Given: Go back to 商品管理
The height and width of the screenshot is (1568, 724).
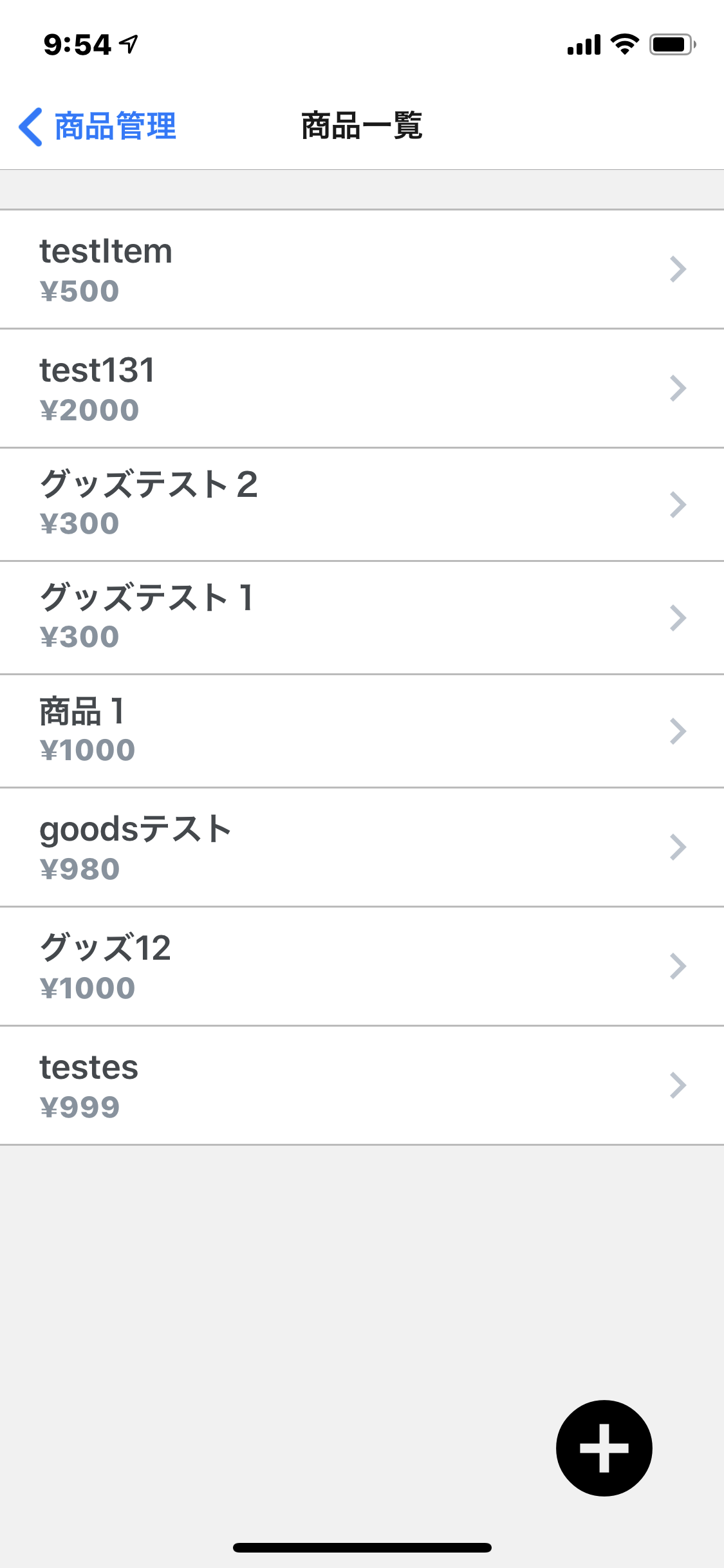Looking at the screenshot, I should point(115,127).
